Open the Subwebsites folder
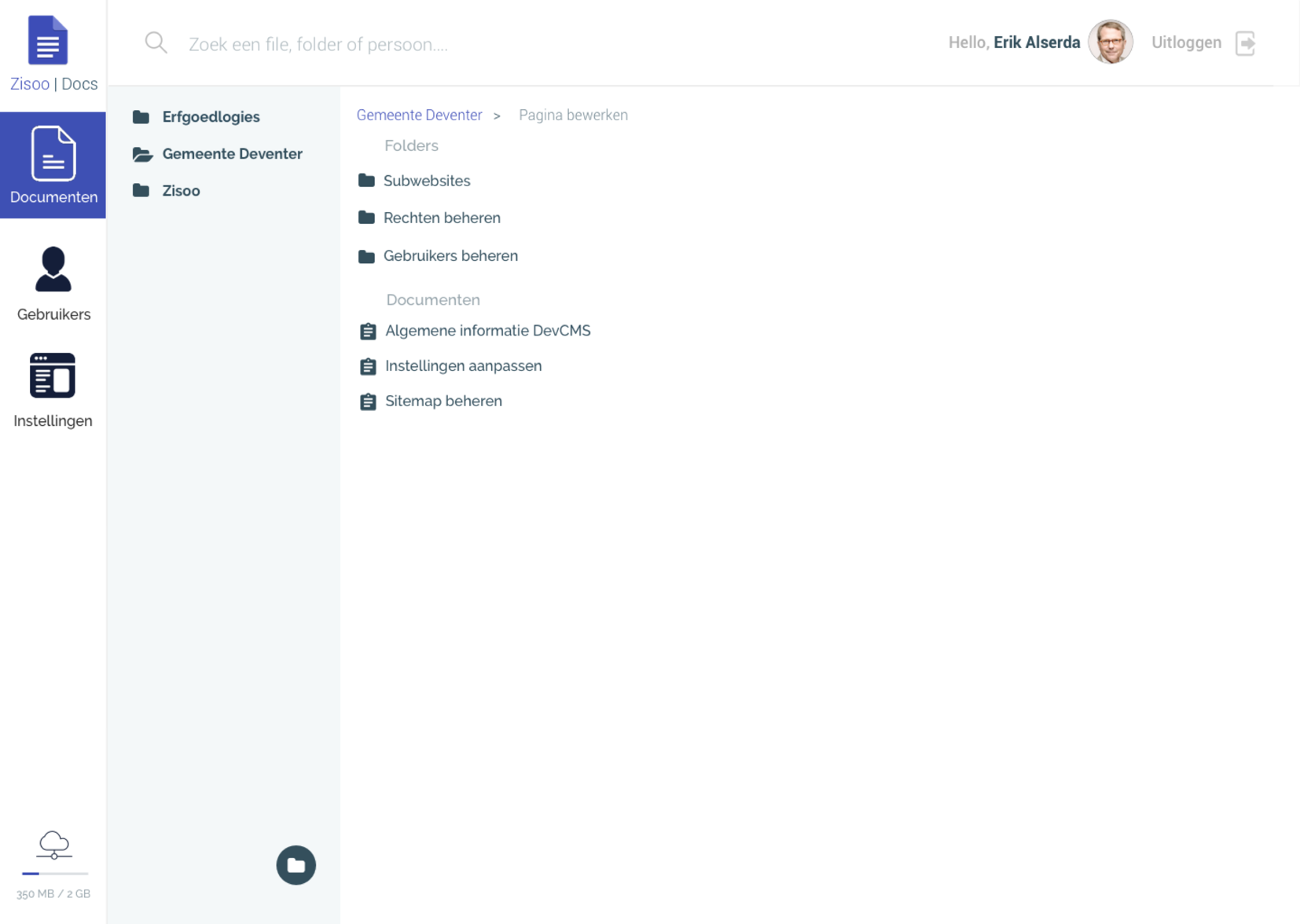 tap(426, 181)
